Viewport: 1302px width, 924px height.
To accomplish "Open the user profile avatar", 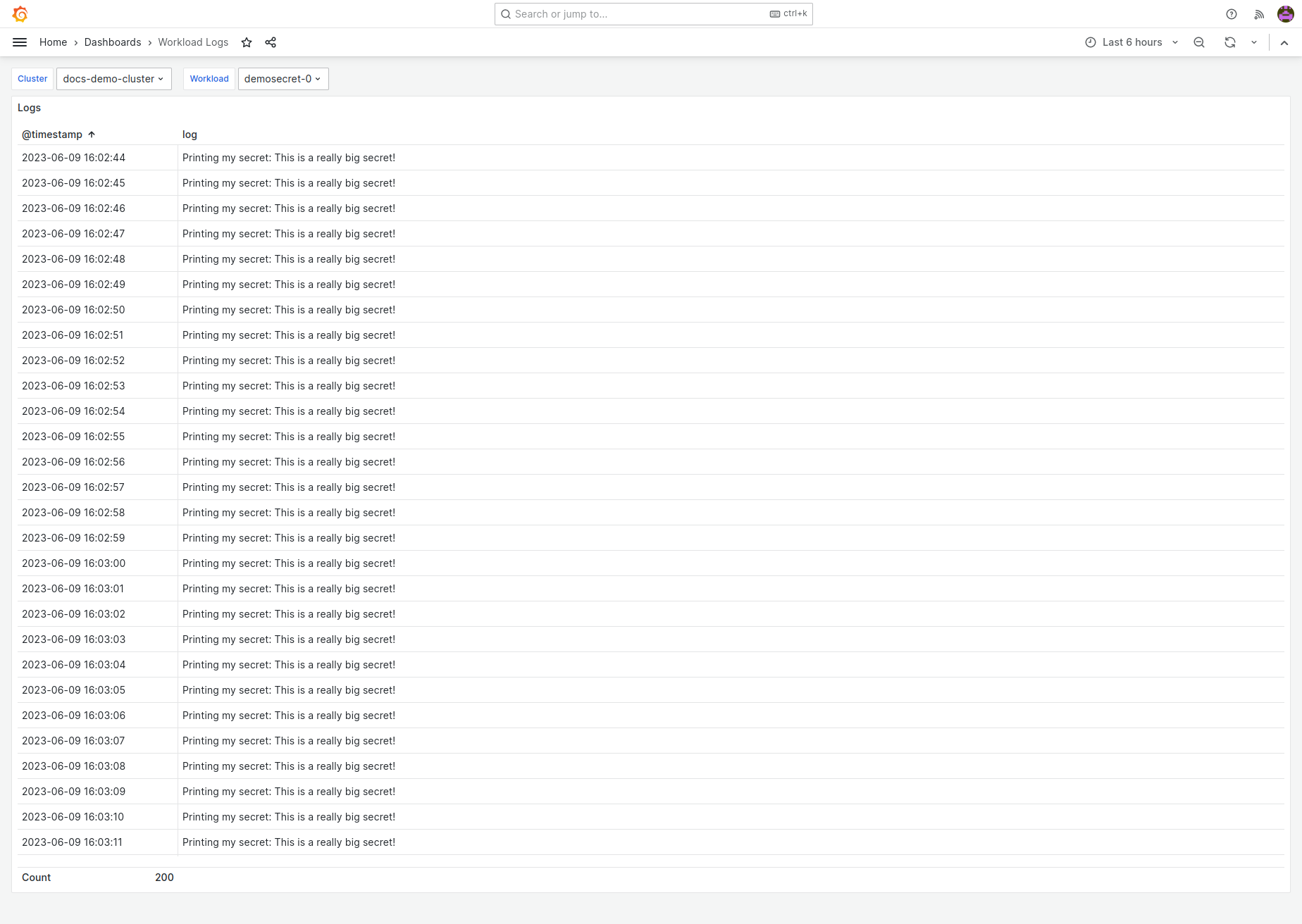I will (1285, 13).
